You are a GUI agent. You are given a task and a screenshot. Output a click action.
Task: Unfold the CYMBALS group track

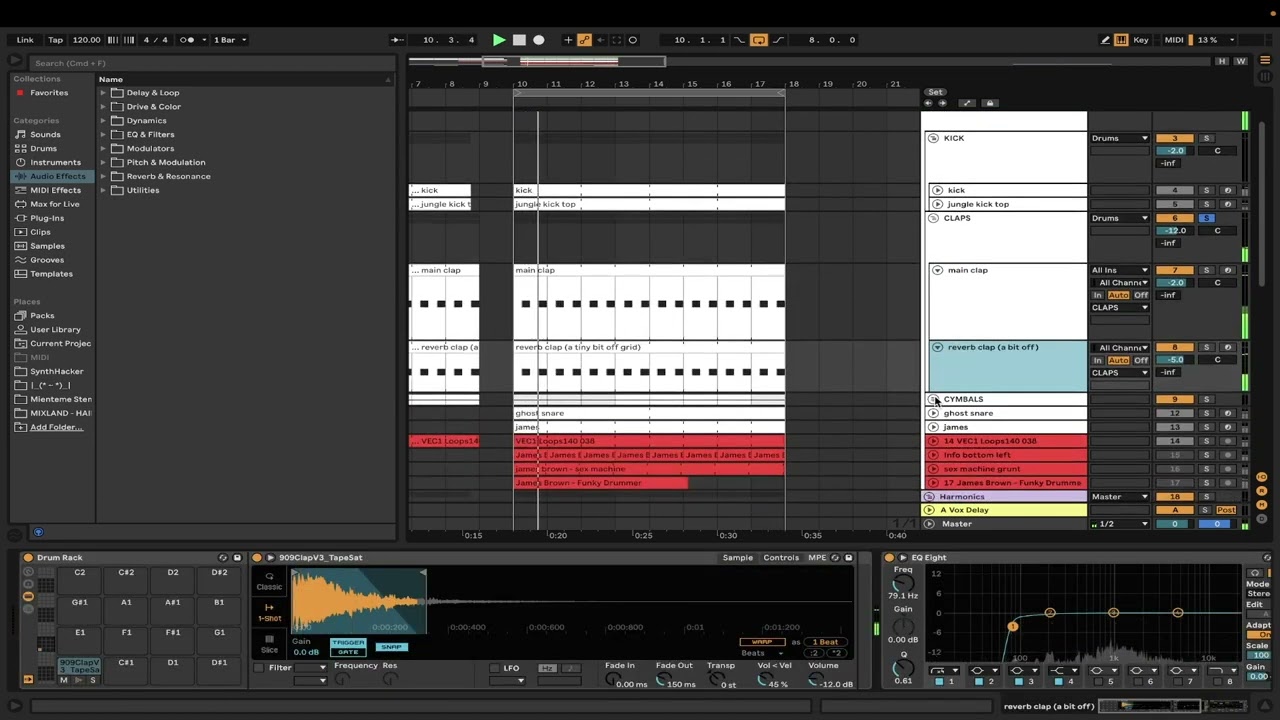pyautogui.click(x=933, y=399)
